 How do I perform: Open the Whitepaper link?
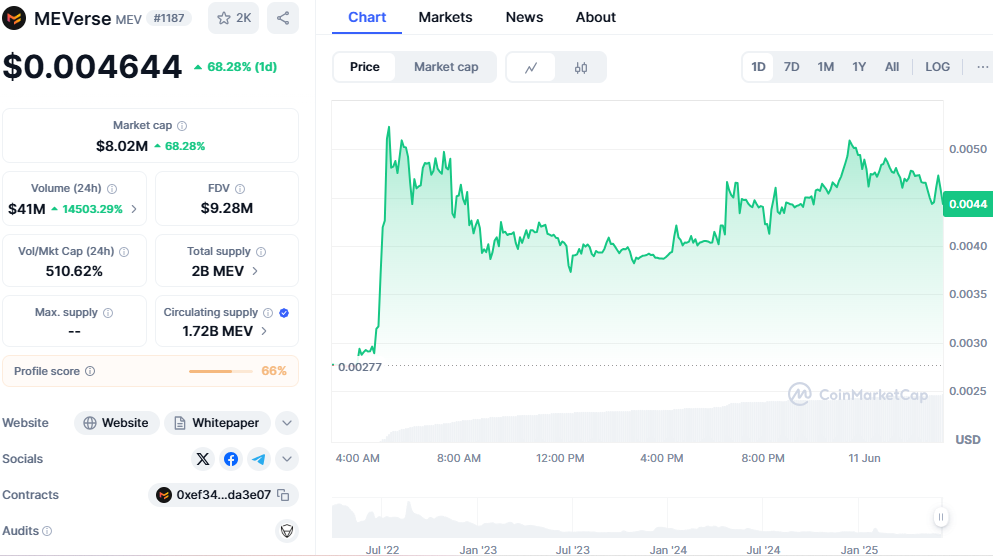[x=217, y=423]
